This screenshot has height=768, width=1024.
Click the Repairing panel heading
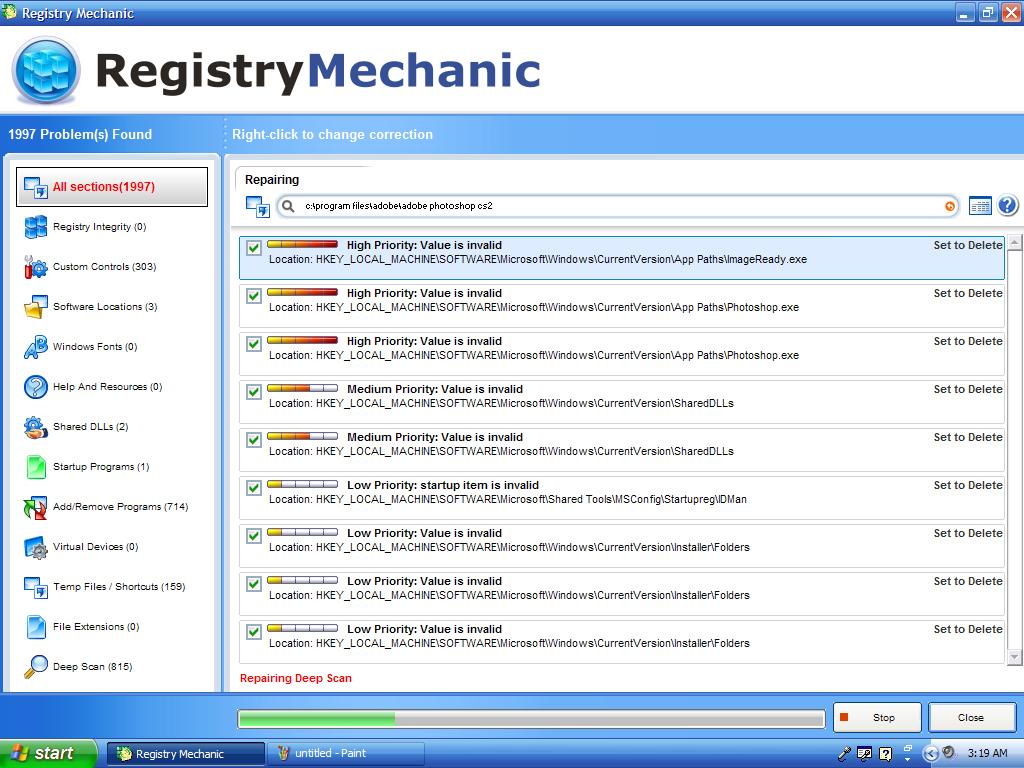(272, 180)
